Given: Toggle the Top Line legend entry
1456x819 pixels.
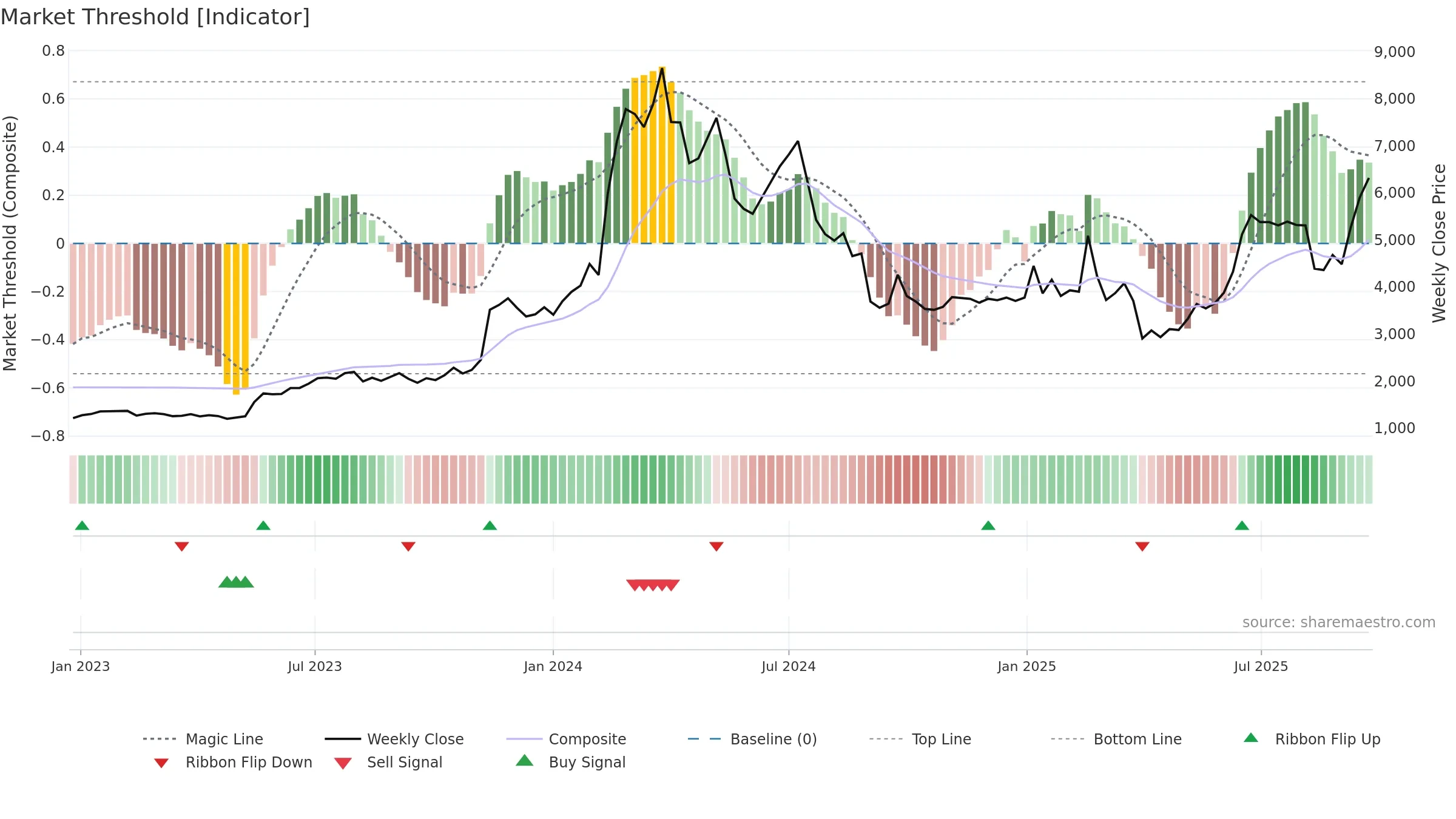Looking at the screenshot, I should [x=920, y=739].
